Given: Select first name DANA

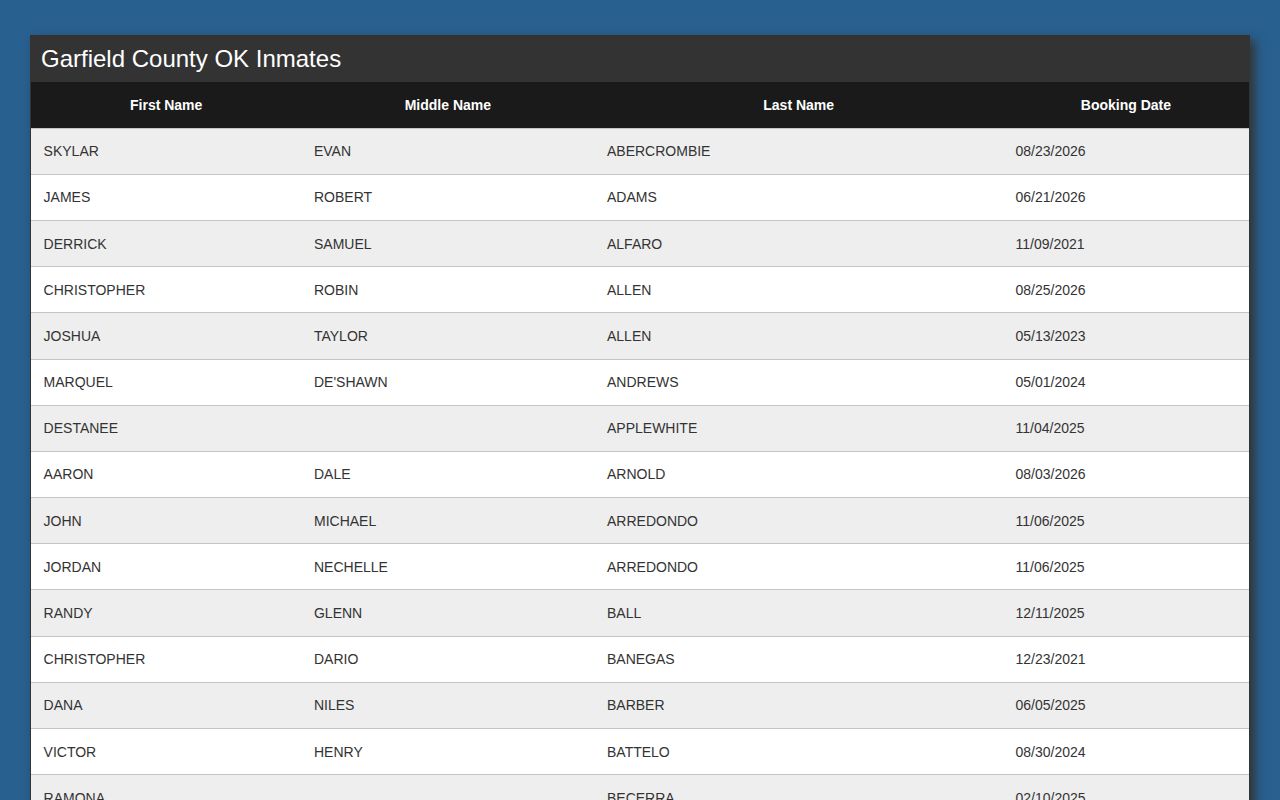Looking at the screenshot, I should (x=63, y=705).
